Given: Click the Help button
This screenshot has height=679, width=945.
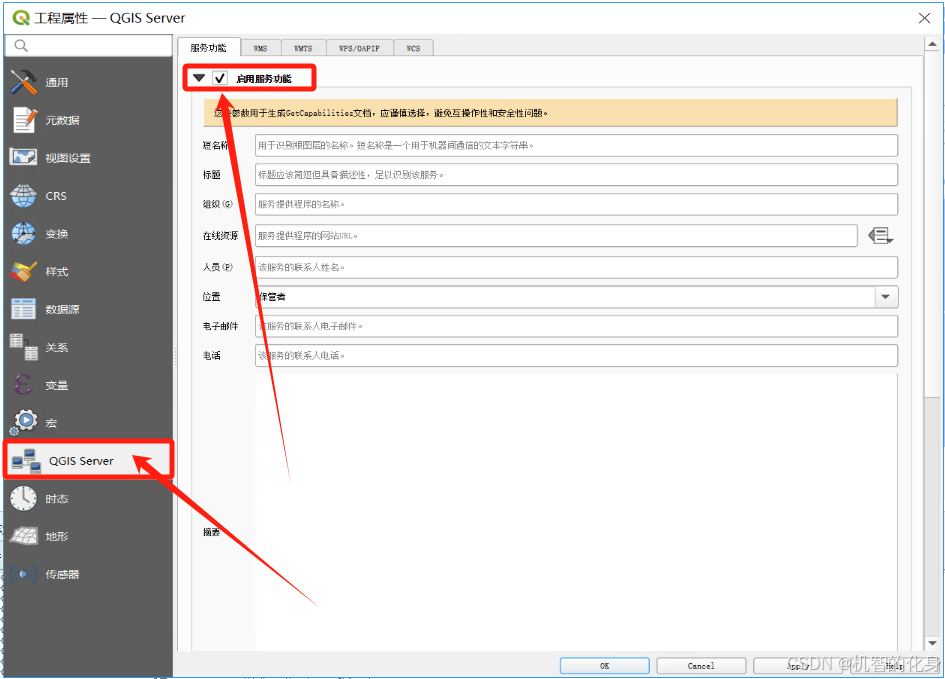Looking at the screenshot, I should point(894,666).
